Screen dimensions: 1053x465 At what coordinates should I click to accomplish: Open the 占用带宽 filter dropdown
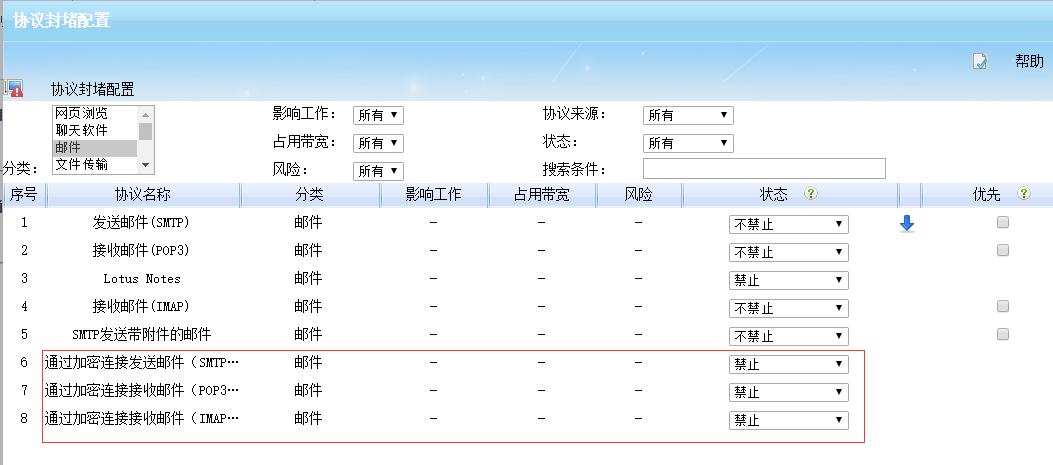click(x=379, y=143)
